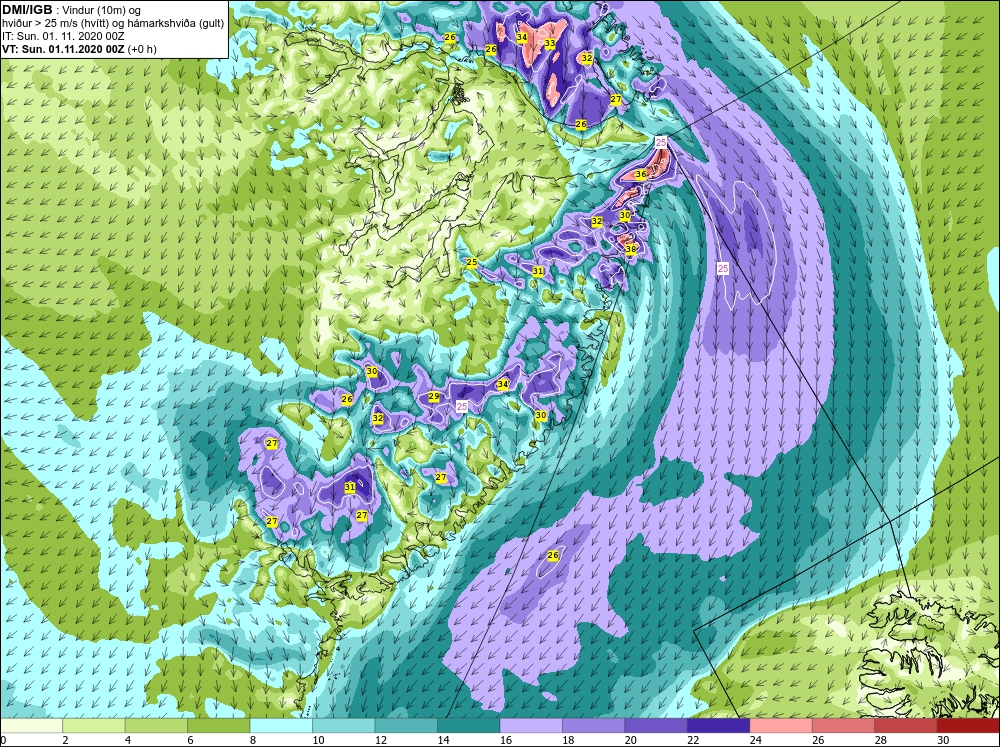Pick the above-30 m/s dark red legend swatch
Screen dimensions: 1000x747
click(968, 726)
